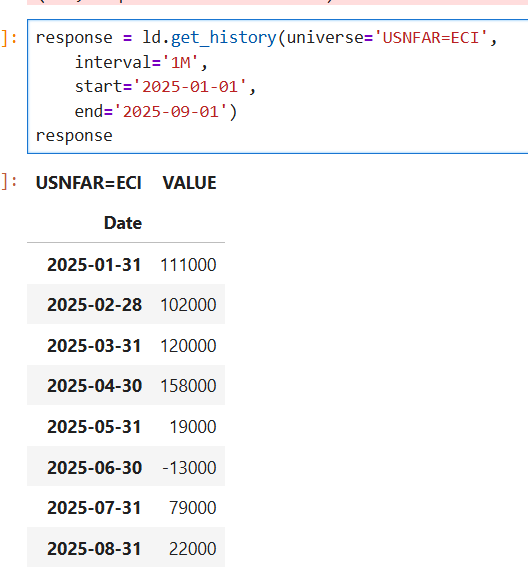Click the start='2025-01-01' line in code
This screenshot has width=528, height=581.
coord(165,87)
